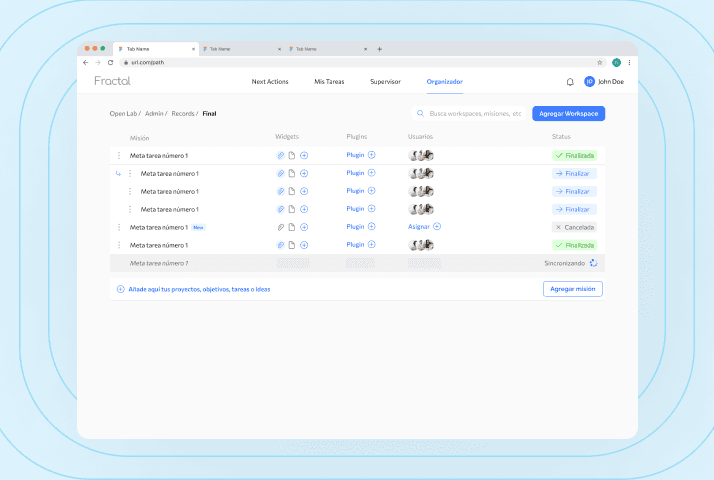714x480 pixels.
Task: Click the Agregar misión button
Action: point(572,289)
